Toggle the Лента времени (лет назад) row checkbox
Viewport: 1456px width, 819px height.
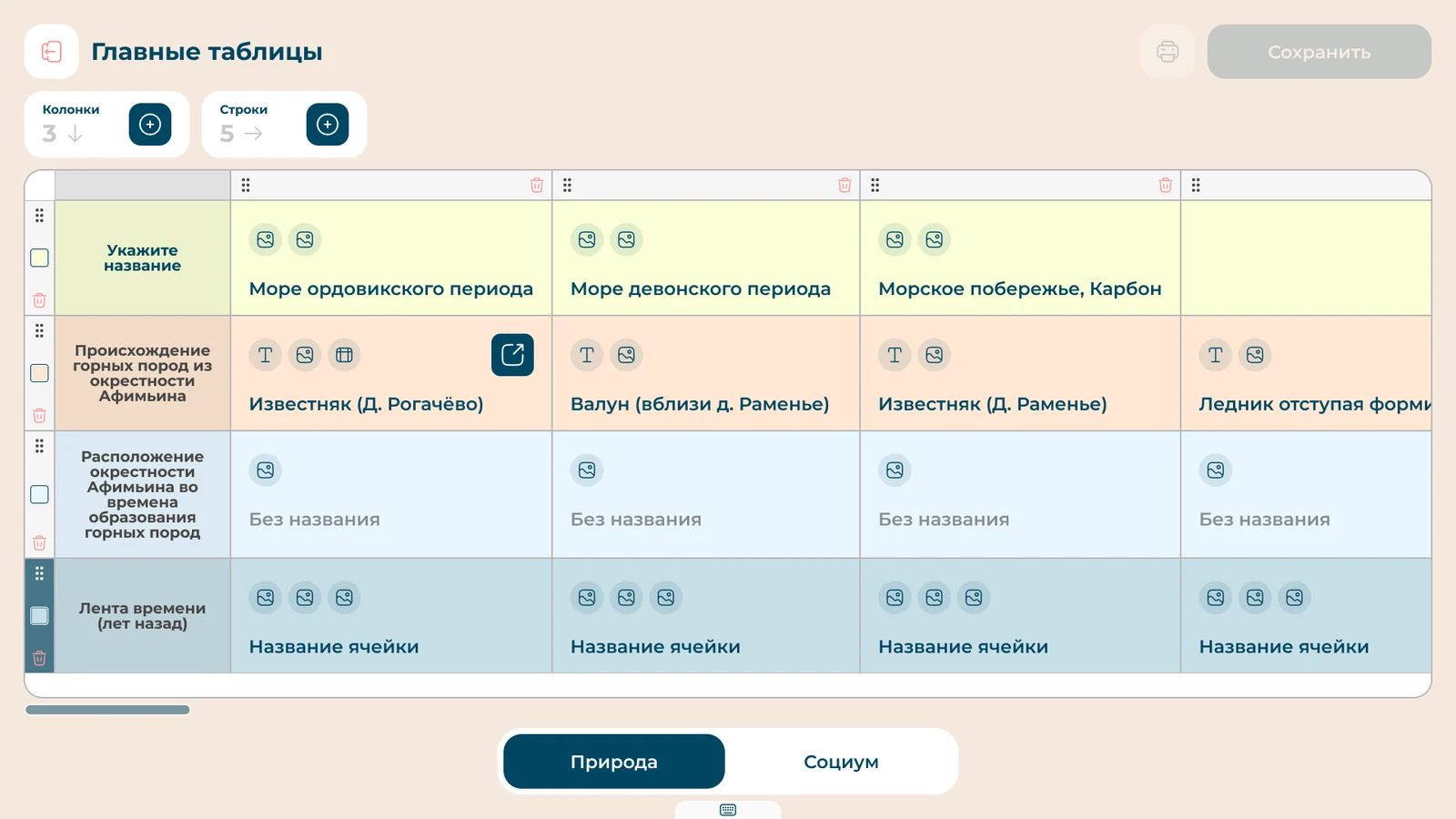tap(39, 616)
